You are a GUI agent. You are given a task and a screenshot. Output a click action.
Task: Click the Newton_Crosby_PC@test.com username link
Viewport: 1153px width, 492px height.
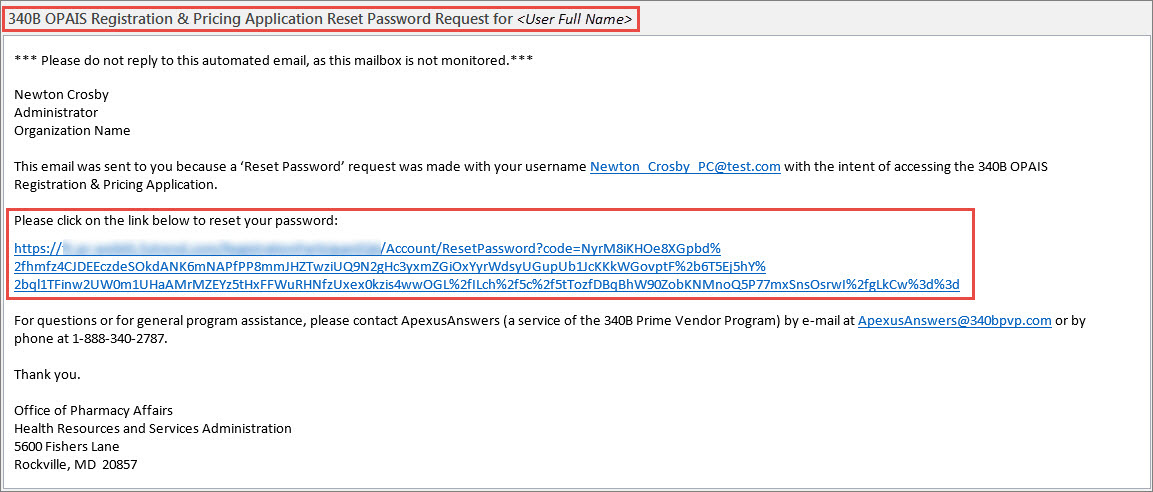[684, 166]
